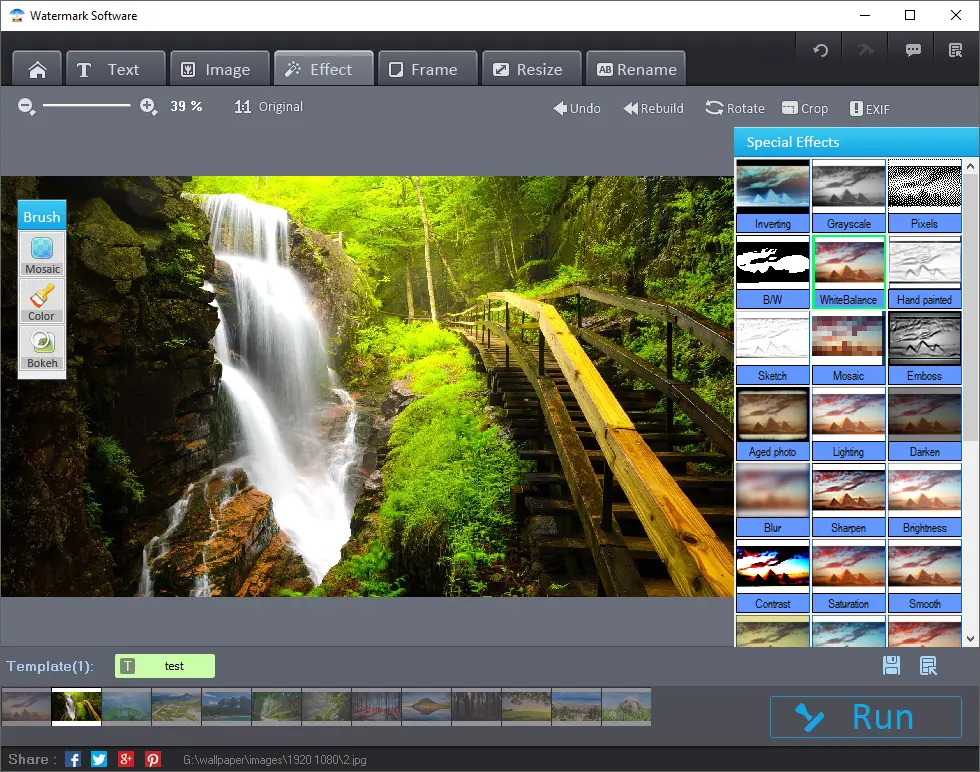This screenshot has width=980, height=772.
Task: Click the zoom out magnifier icon
Action: pyautogui.click(x=26, y=106)
